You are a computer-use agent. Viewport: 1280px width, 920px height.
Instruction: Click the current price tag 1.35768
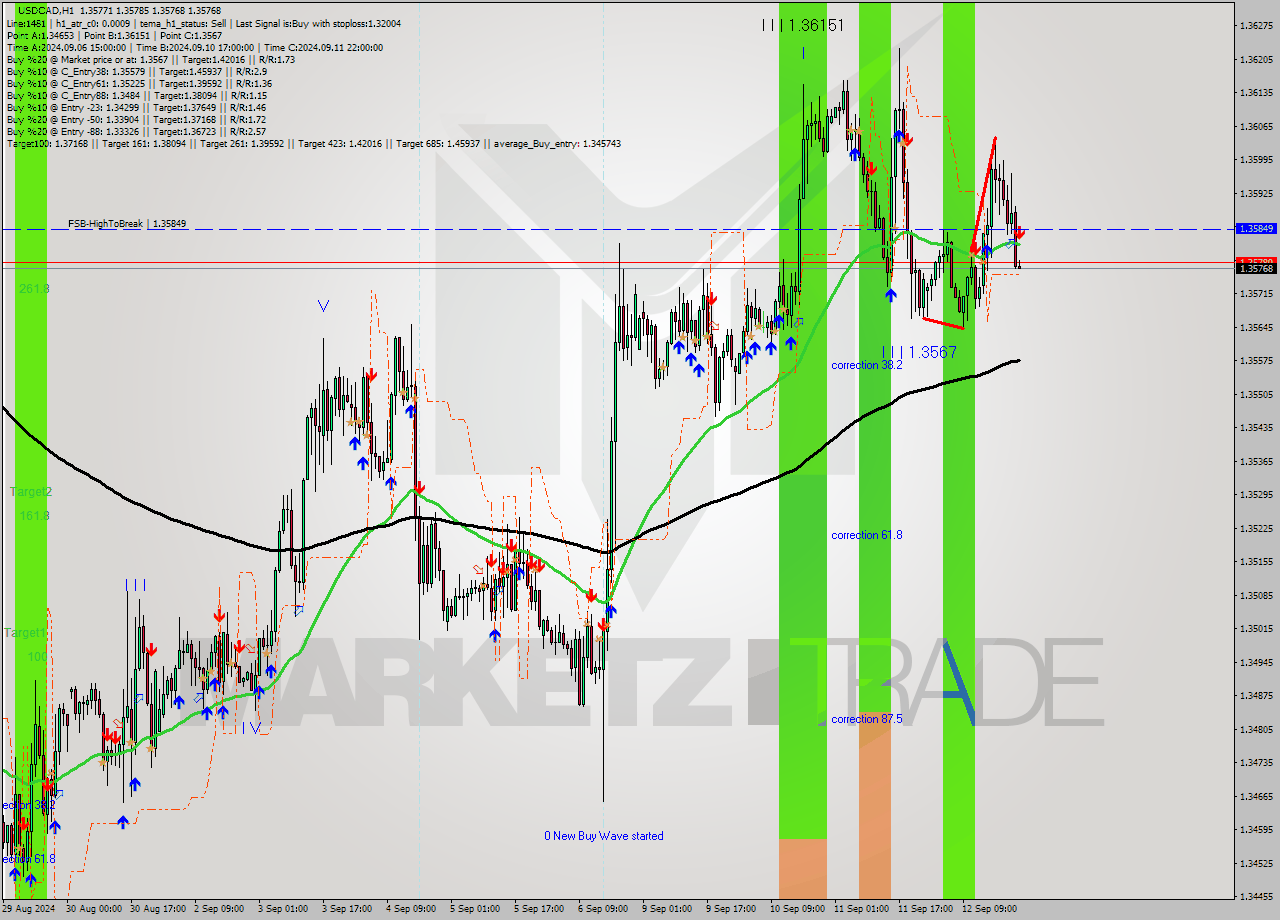point(1256,268)
